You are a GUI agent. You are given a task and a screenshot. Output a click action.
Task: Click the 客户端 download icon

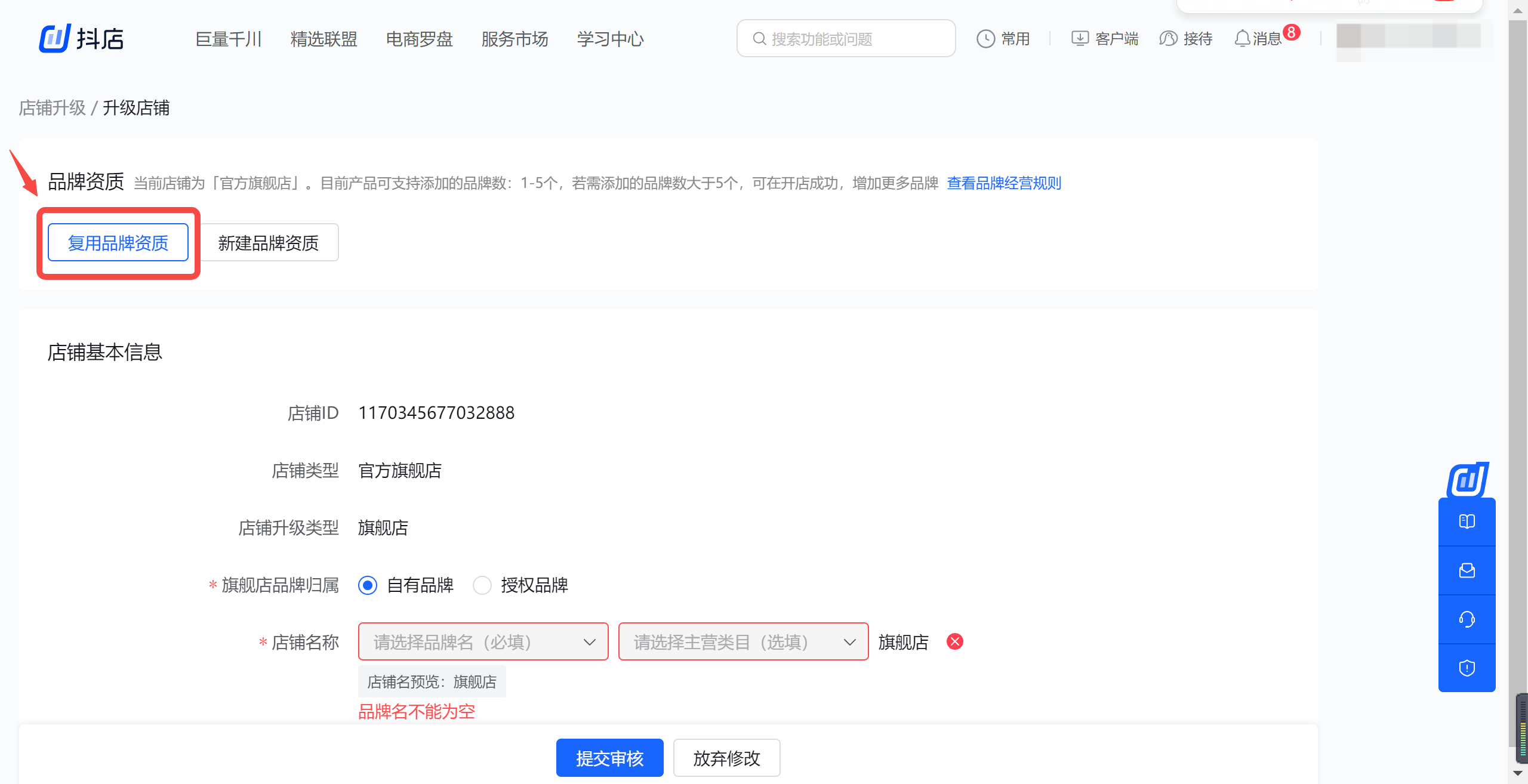pos(1079,39)
